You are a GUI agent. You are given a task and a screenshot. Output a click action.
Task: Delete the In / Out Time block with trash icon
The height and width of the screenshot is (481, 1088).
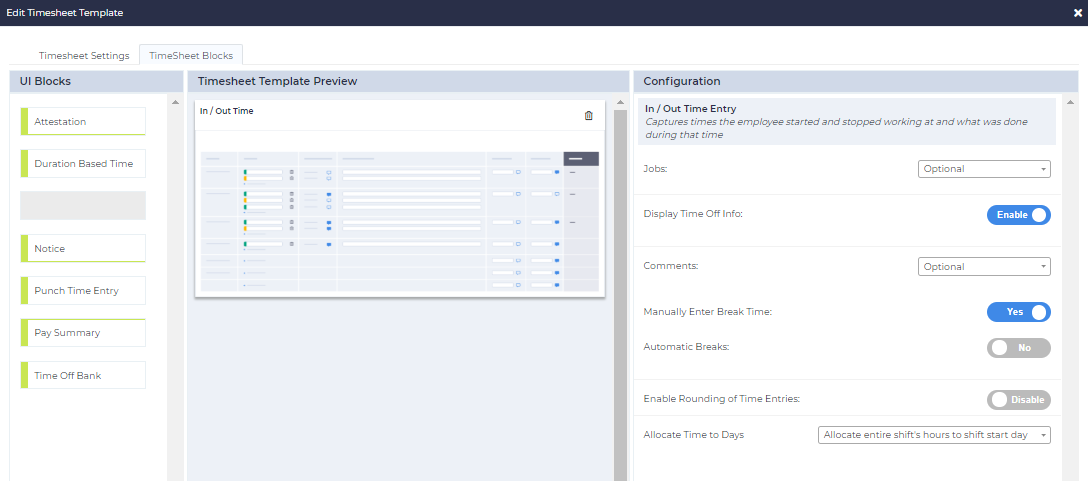pos(588,116)
